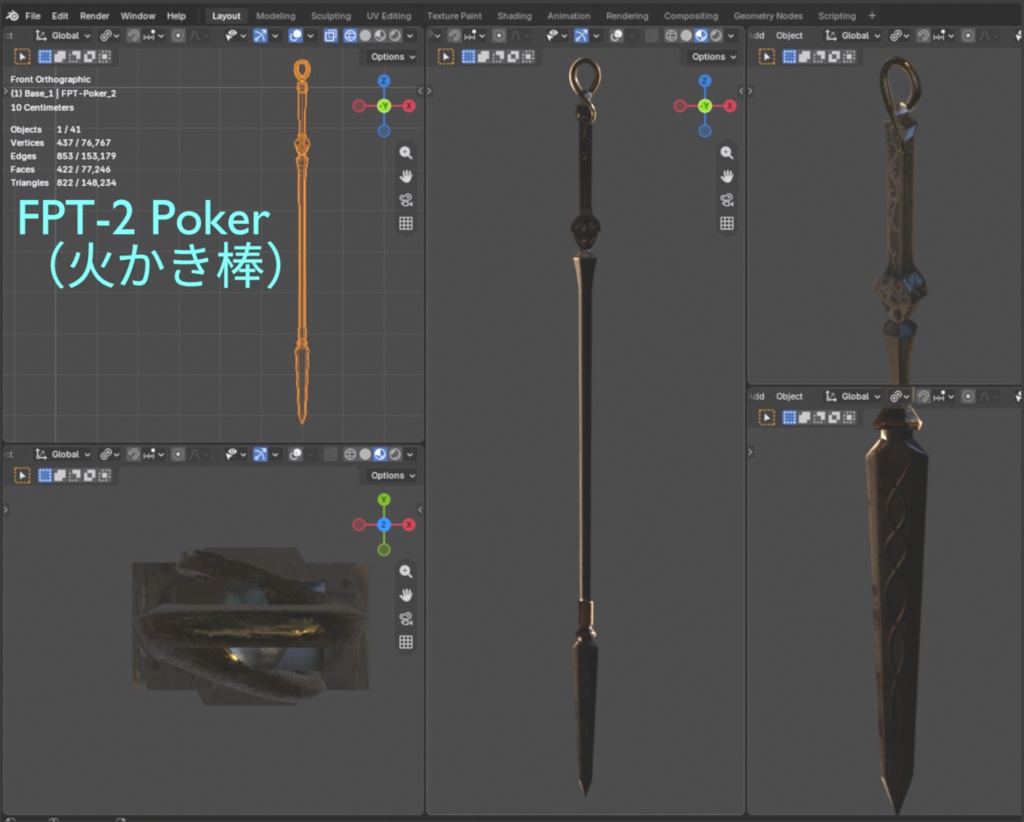Switch to the Sculpting workspace tab
The width and height of the screenshot is (1024, 822).
(330, 16)
